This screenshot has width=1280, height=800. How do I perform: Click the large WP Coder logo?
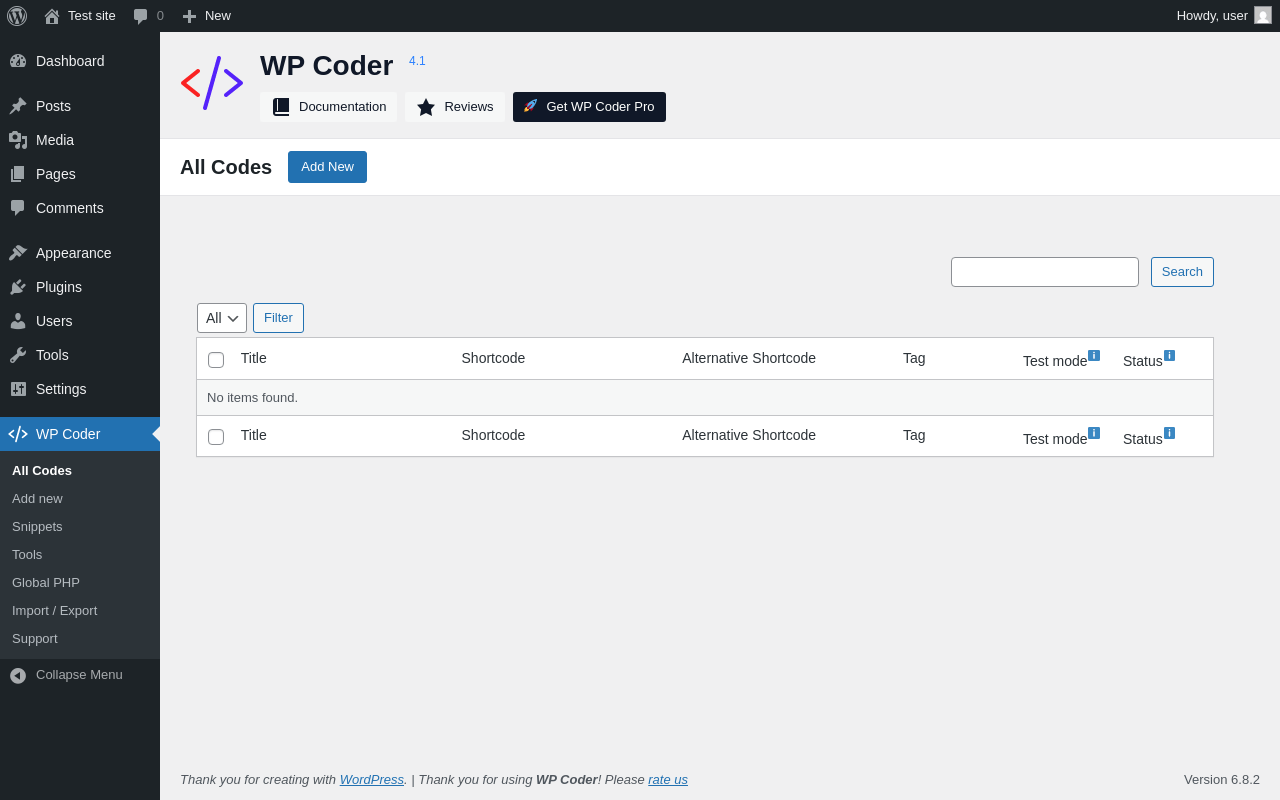[212, 83]
